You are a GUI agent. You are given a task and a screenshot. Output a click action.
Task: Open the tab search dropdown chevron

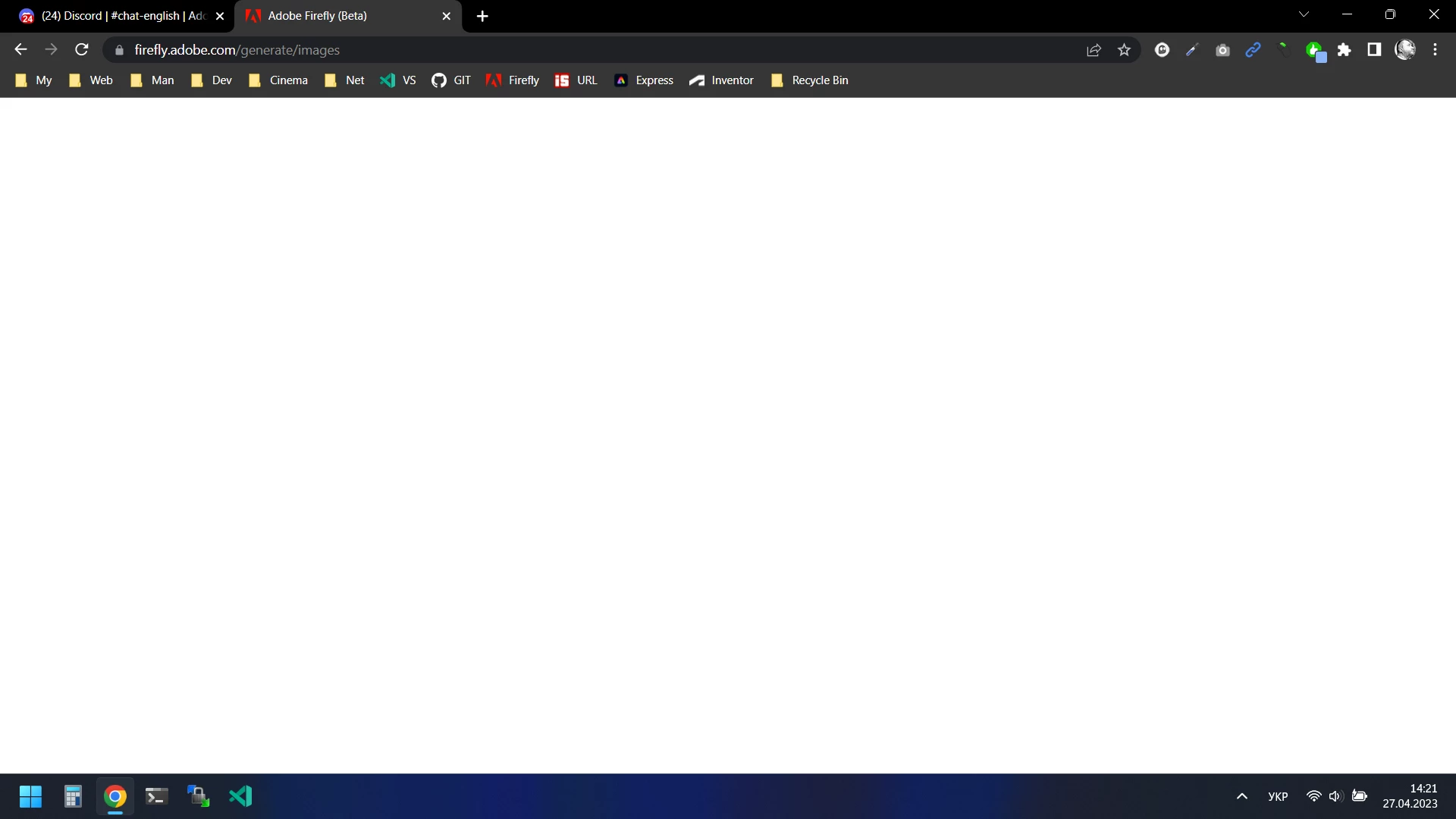tap(1304, 14)
